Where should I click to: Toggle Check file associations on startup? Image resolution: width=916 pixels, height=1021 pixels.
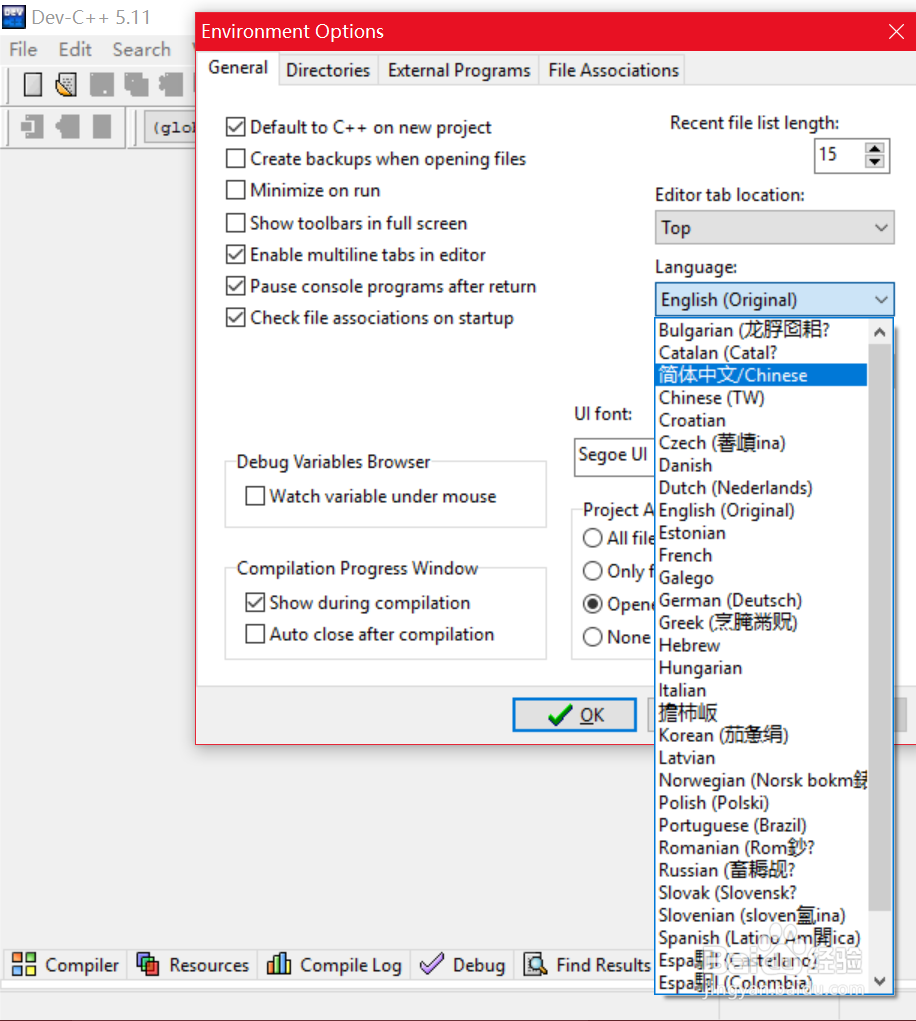tap(236, 318)
